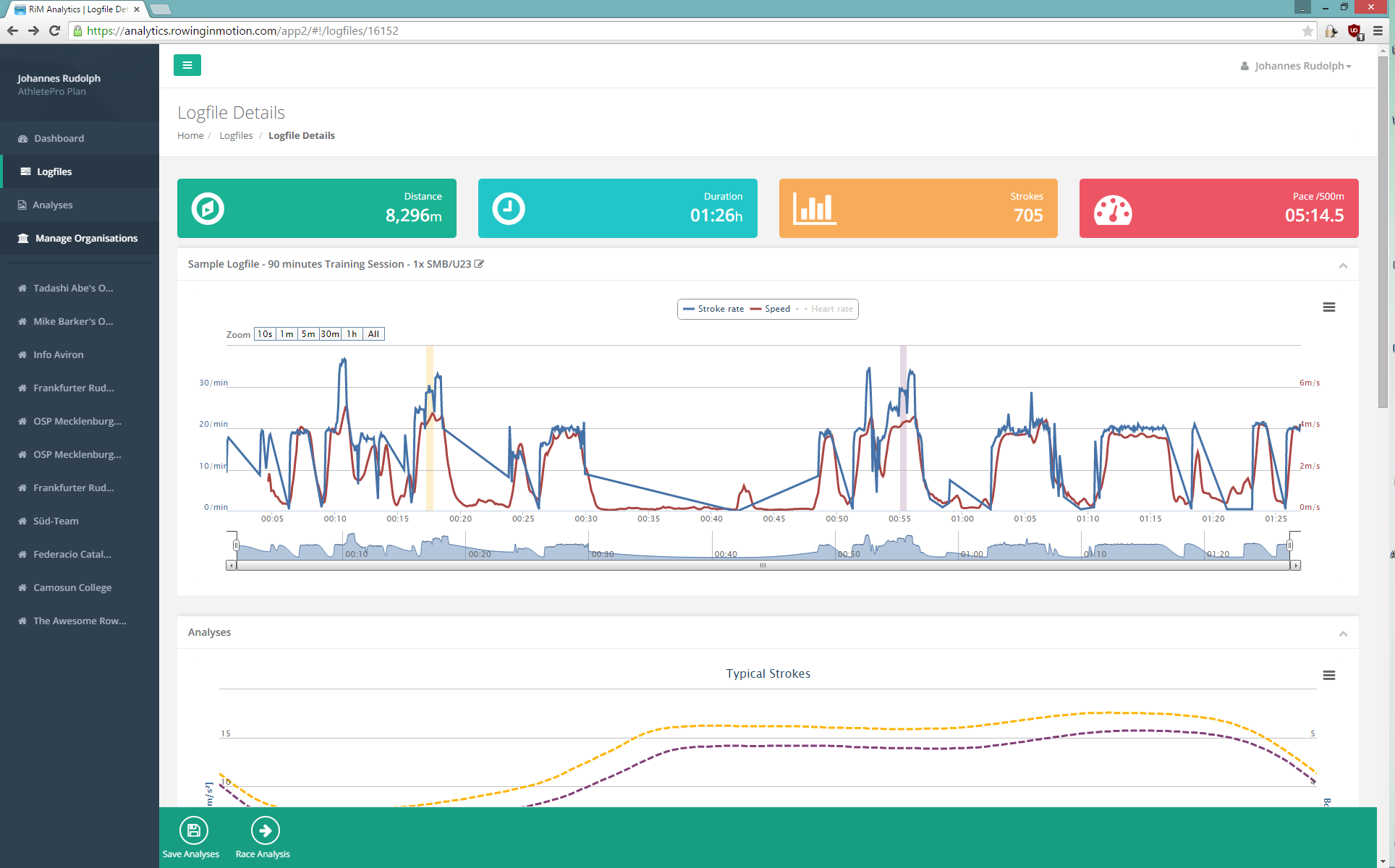Click the left navigator range handle
Viewport: 1395px width, 868px height.
236,545
